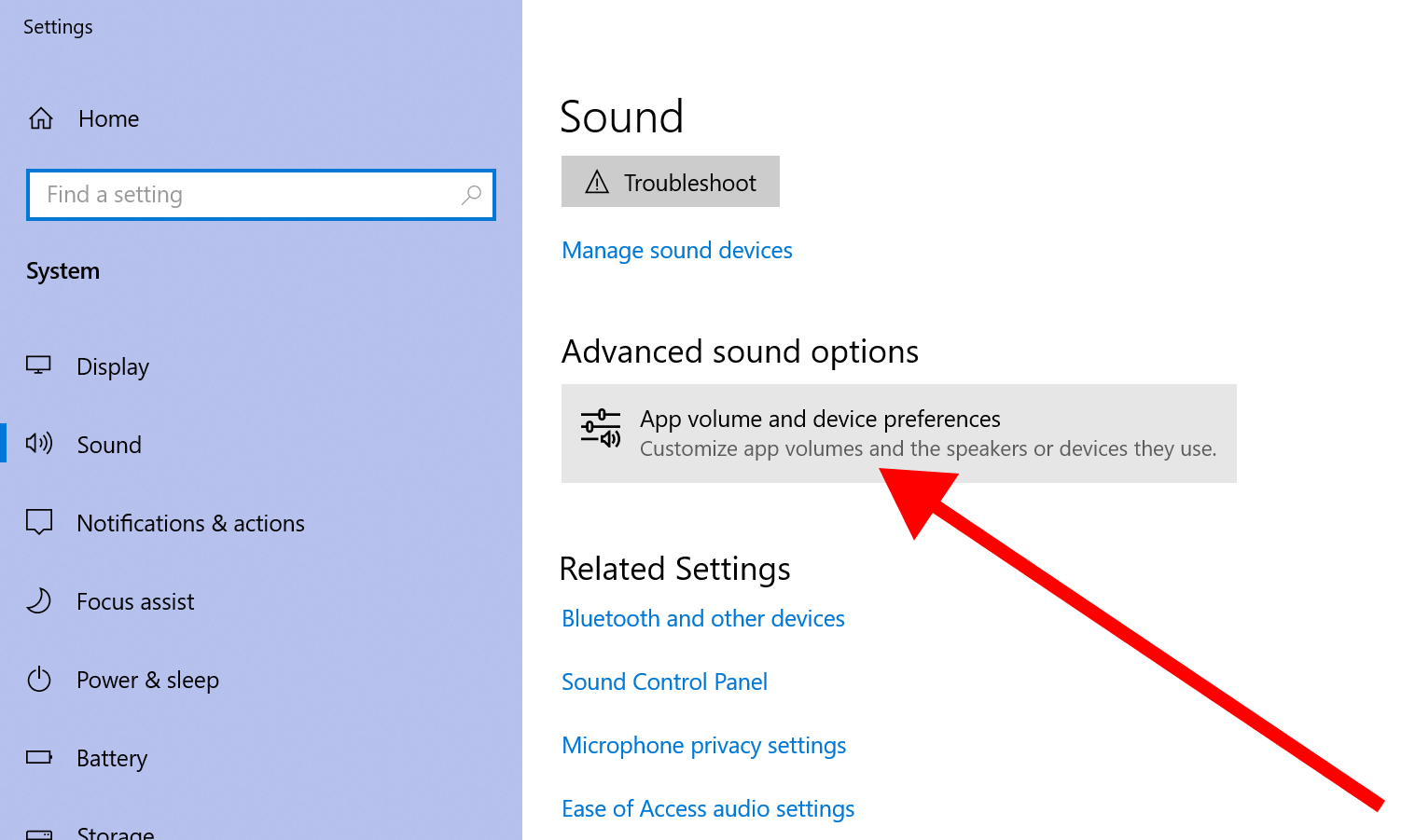This screenshot has width=1415, height=840.
Task: Open the Sound Control Panel link
Action: point(664,682)
